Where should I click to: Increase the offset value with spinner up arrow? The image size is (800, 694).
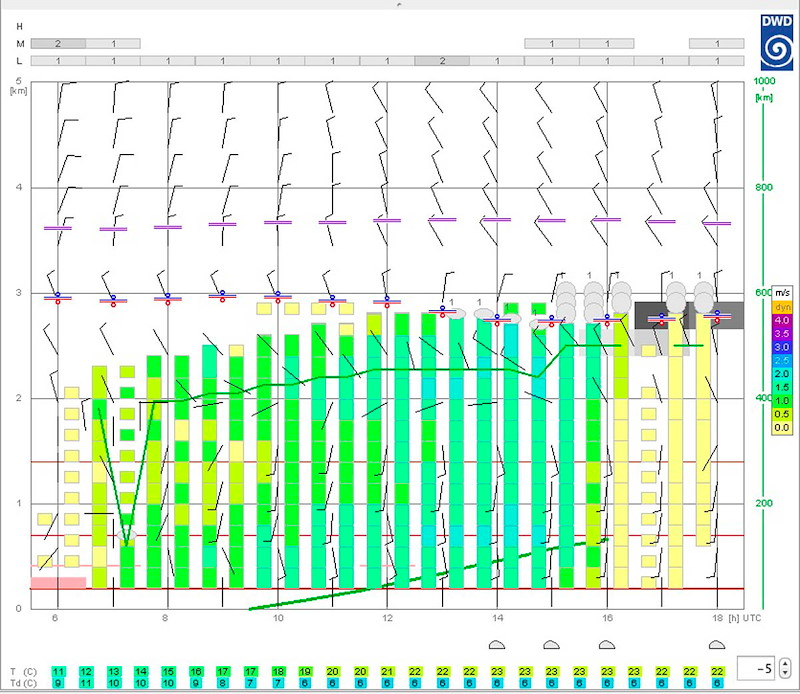click(785, 663)
